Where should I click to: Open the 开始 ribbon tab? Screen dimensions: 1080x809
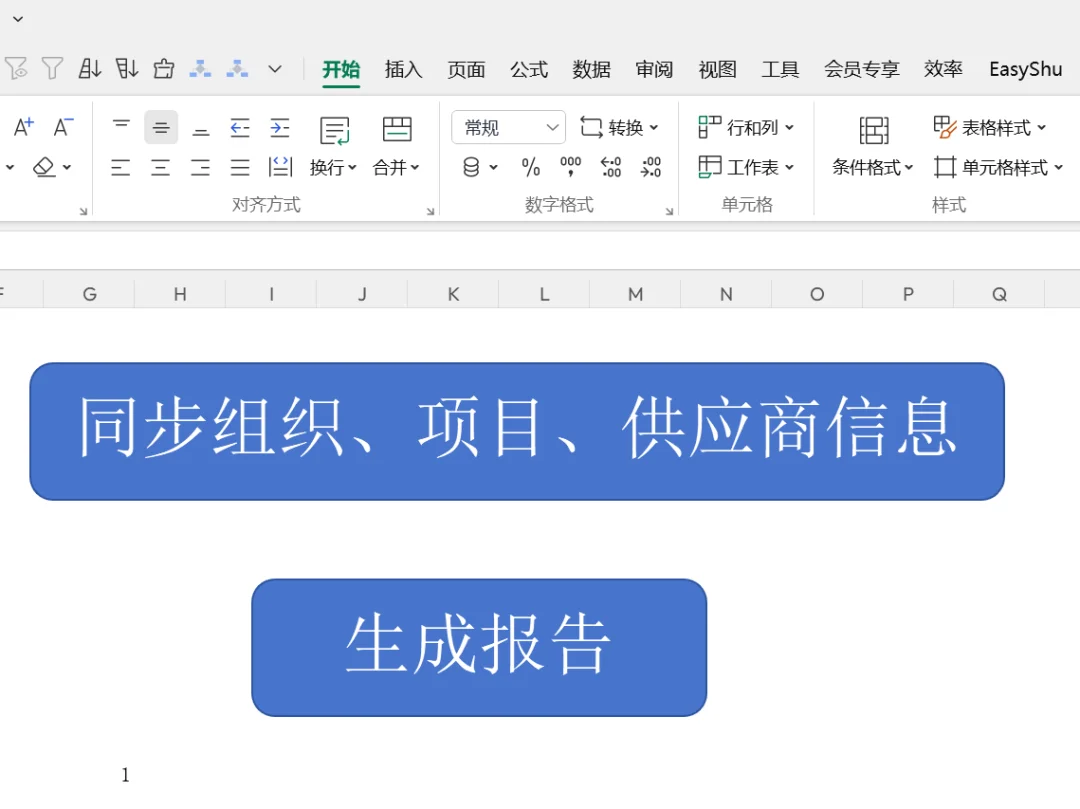341,70
